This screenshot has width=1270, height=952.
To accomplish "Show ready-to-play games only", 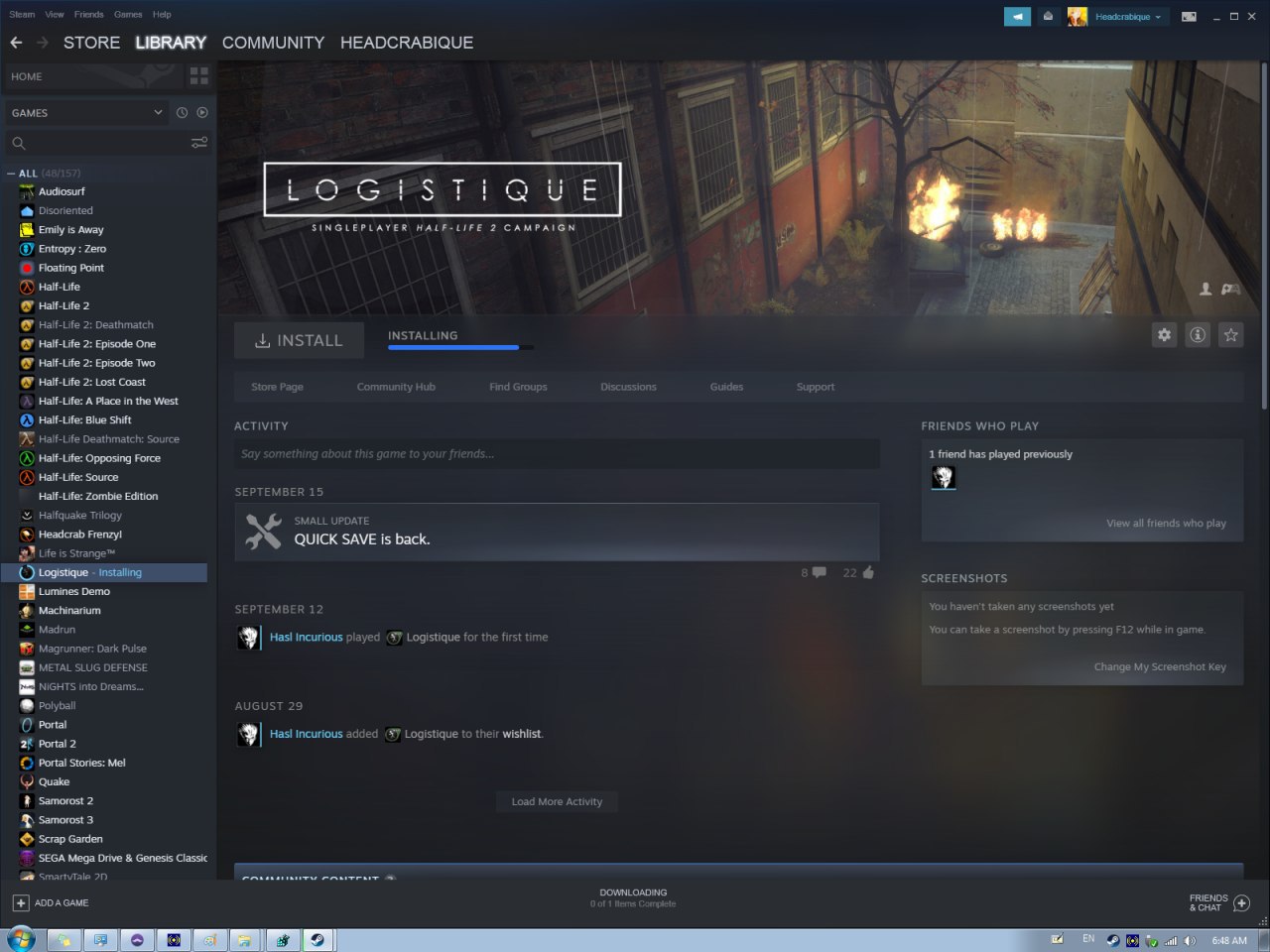I will coord(202,113).
